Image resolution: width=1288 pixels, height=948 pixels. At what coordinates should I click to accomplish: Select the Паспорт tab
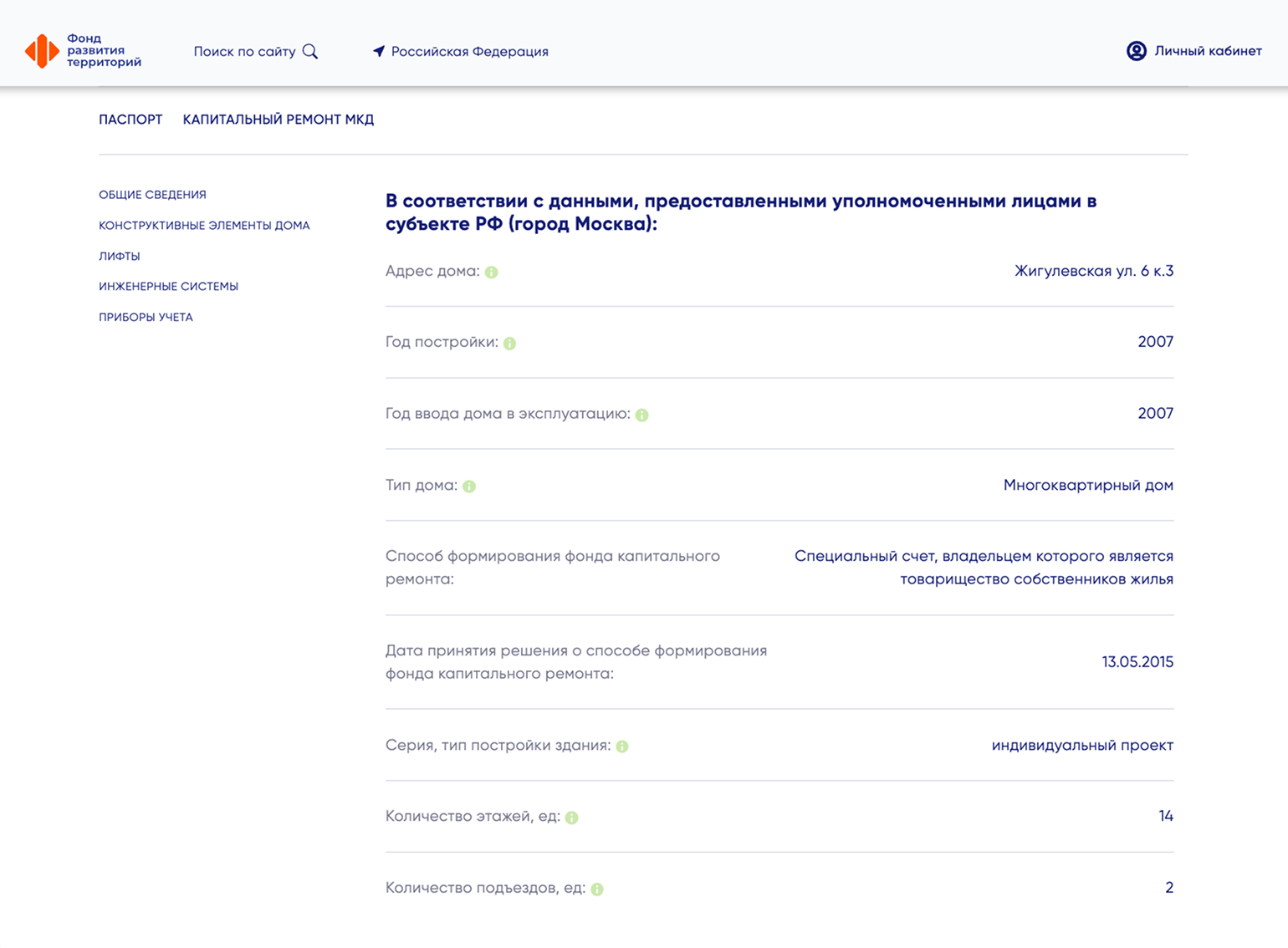point(130,120)
